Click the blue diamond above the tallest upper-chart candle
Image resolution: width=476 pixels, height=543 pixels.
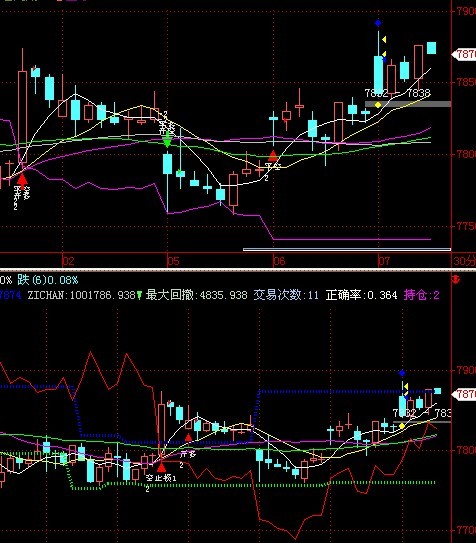tap(378, 23)
